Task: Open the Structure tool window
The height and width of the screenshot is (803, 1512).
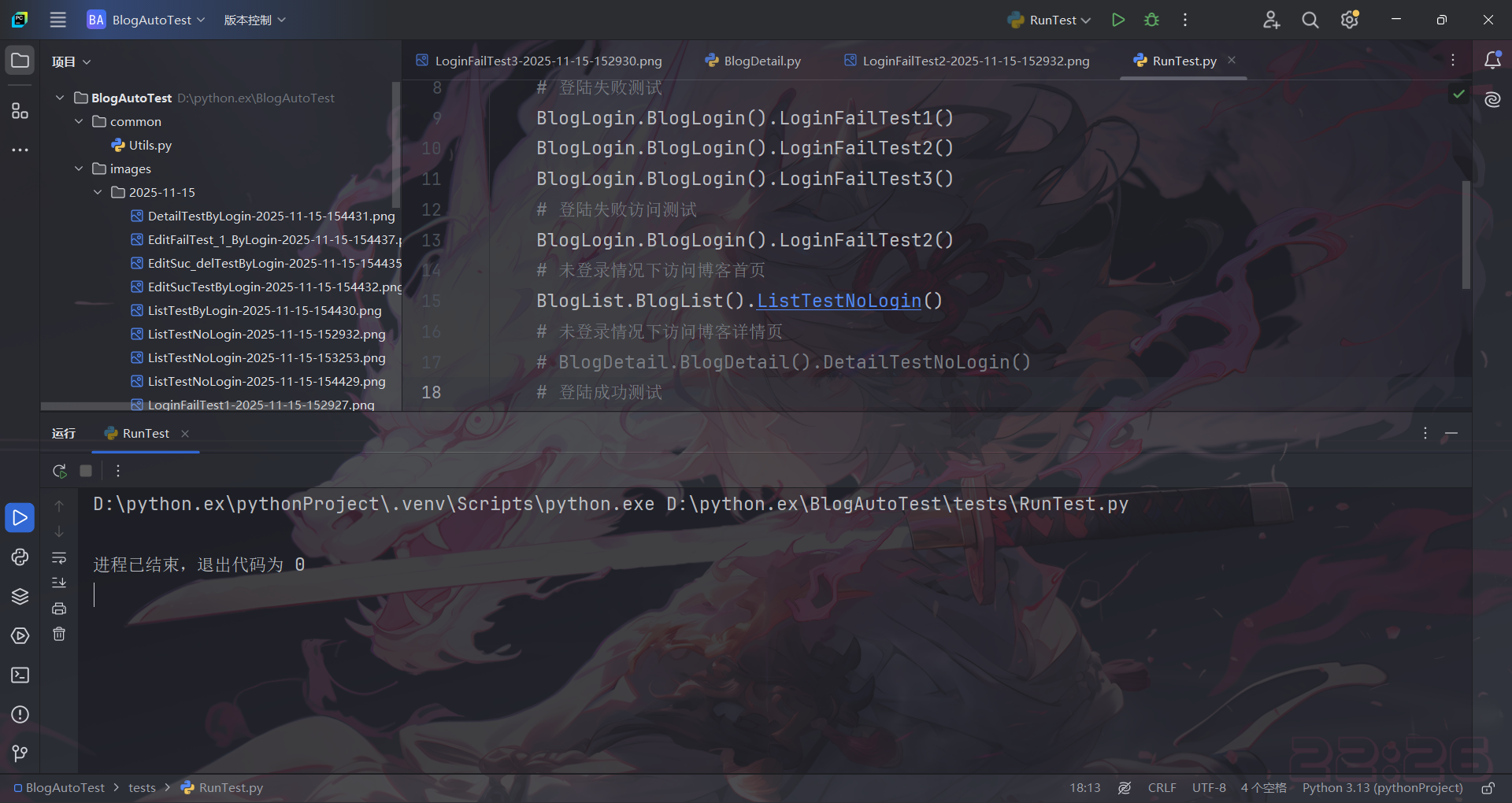Action: coord(20,111)
